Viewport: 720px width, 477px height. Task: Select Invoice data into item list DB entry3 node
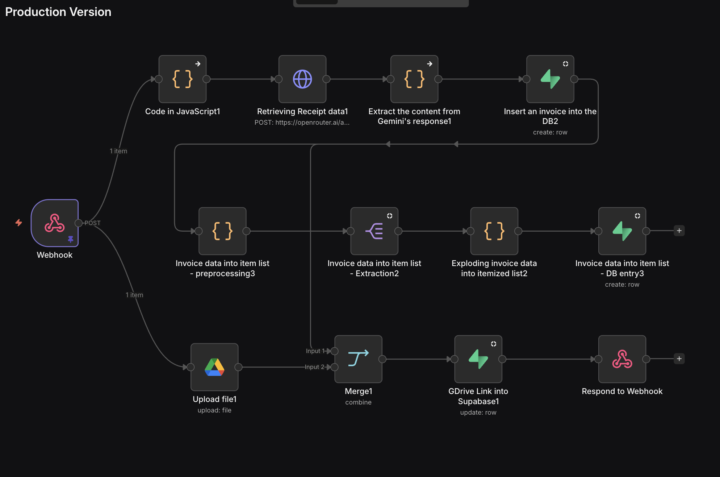(622, 231)
